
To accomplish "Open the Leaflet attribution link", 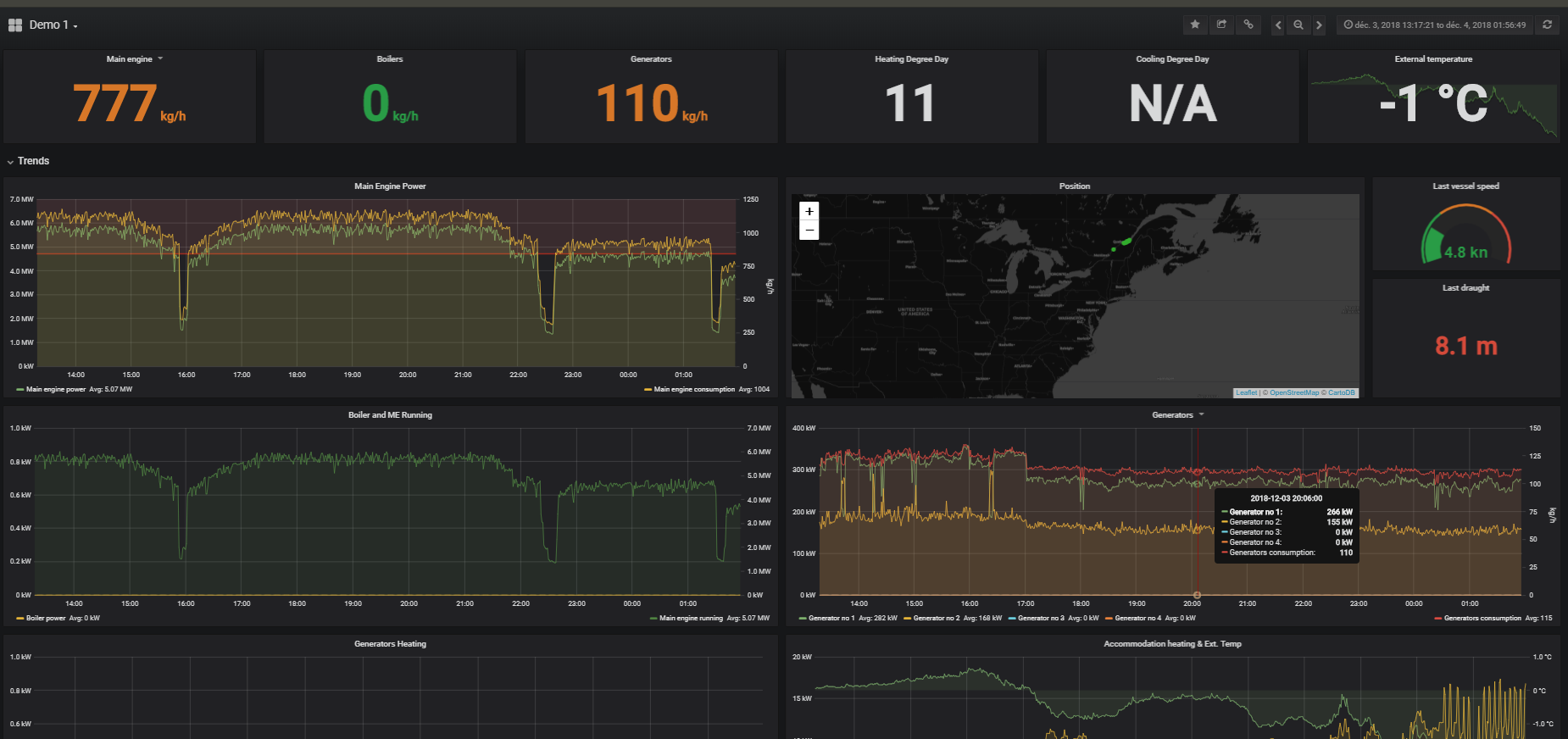I will (1246, 392).
